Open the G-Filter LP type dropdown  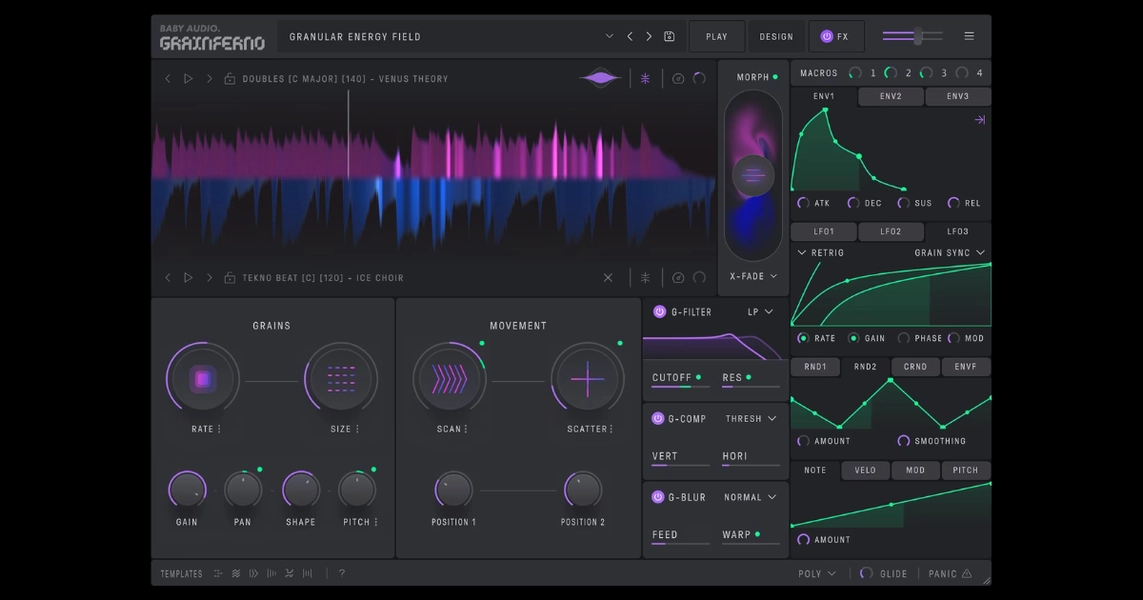760,312
